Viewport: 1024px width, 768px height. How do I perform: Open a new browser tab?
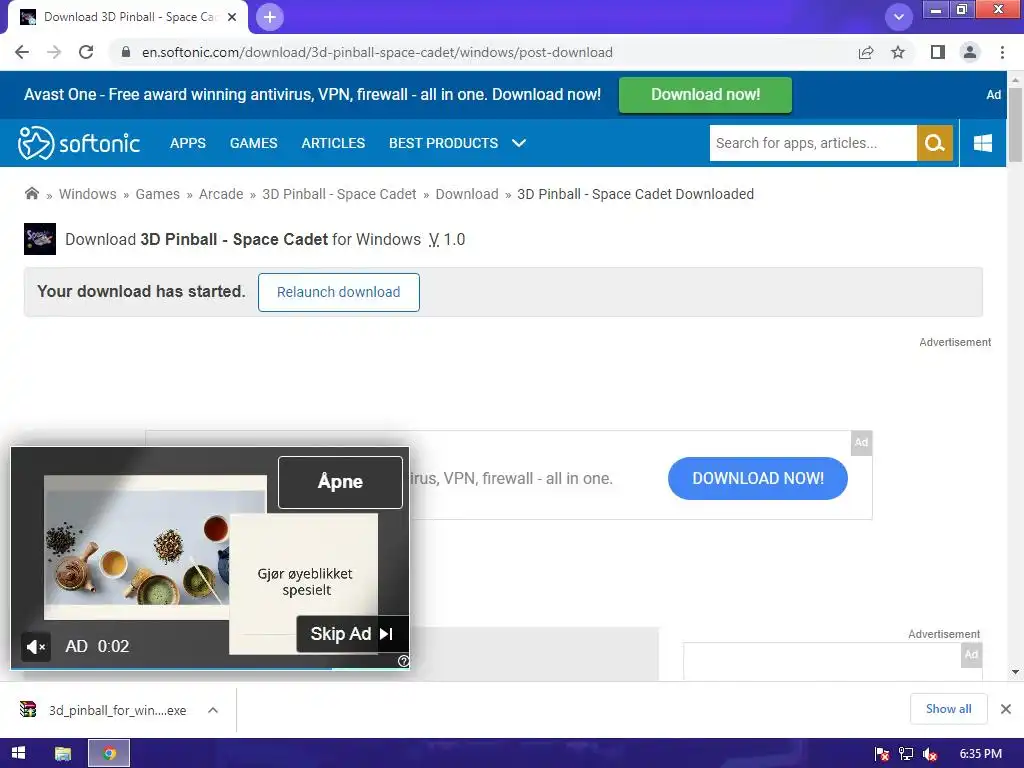270,17
